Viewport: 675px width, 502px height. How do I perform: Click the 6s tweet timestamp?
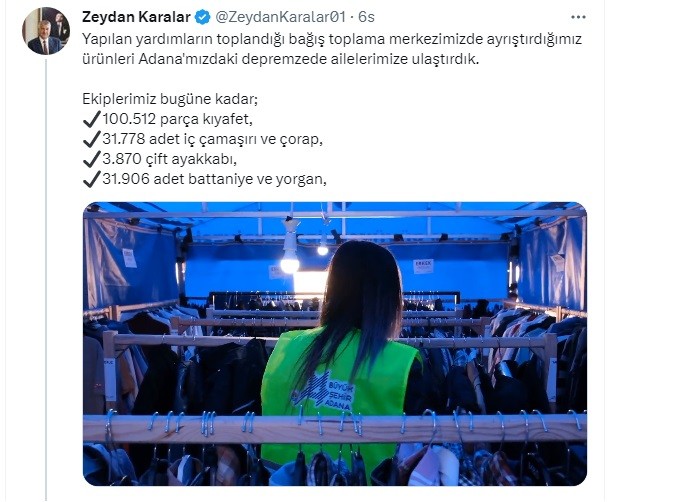click(x=366, y=17)
